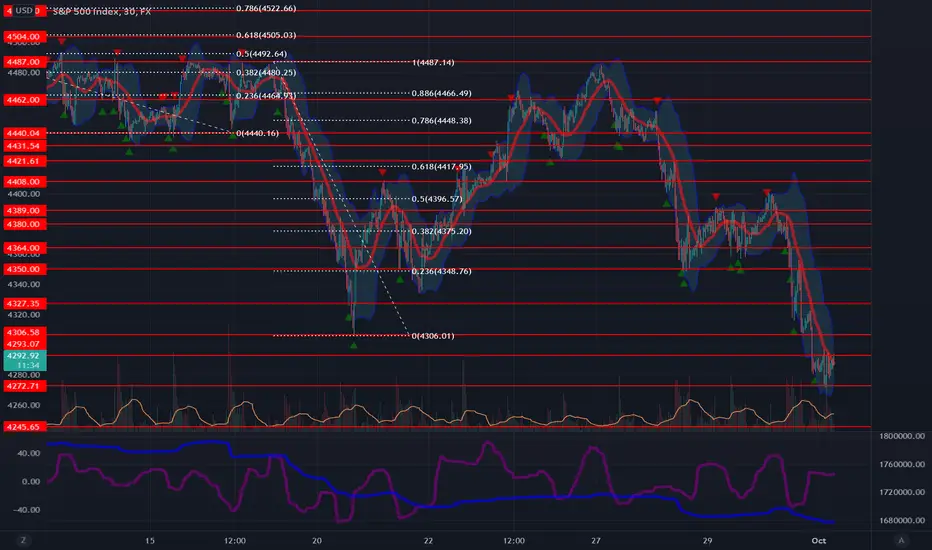Click the 0.618(4417.95) Fibonacci level label
Screen dimensions: 932x550
point(442,166)
